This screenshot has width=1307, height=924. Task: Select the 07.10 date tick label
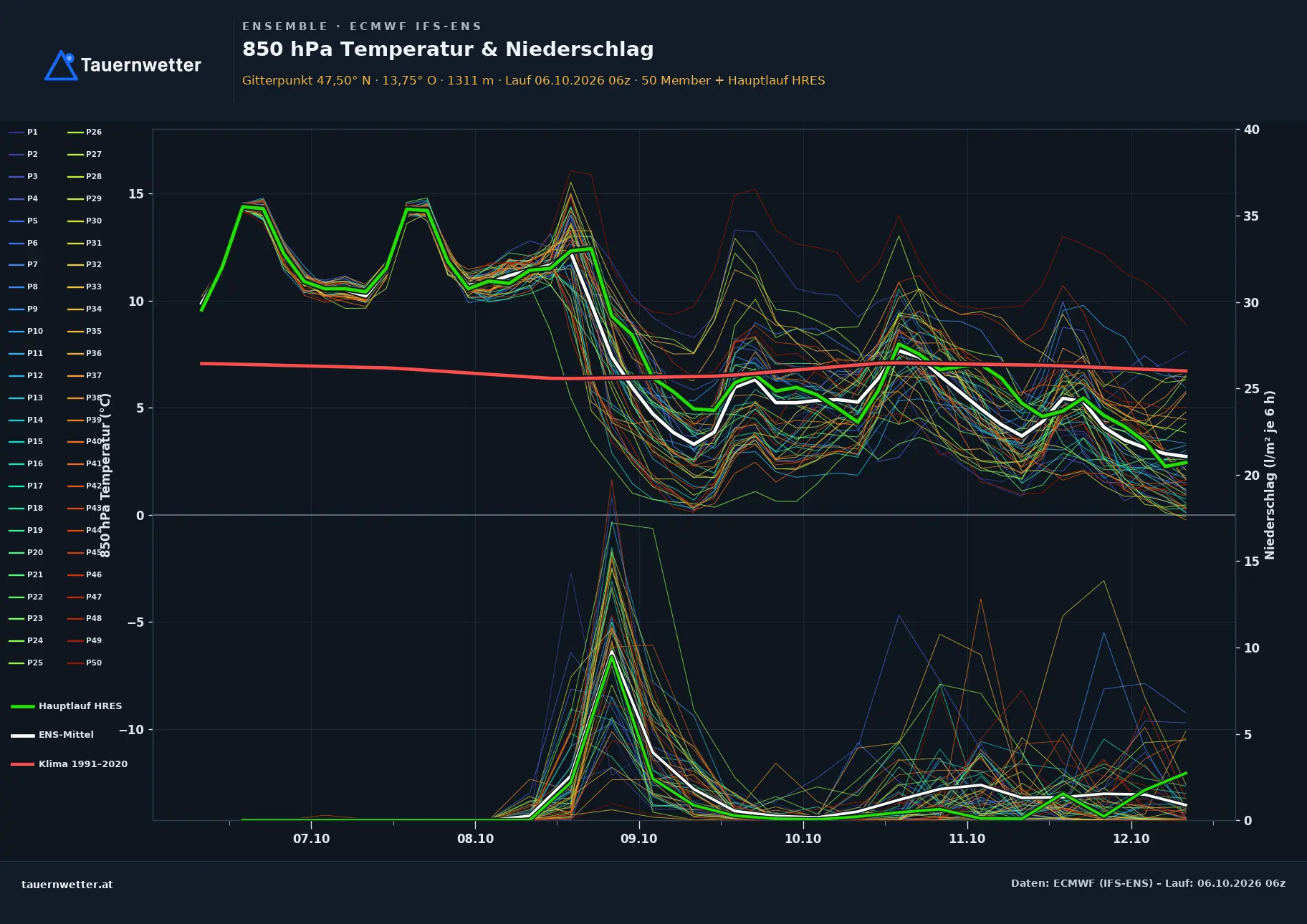[x=311, y=839]
